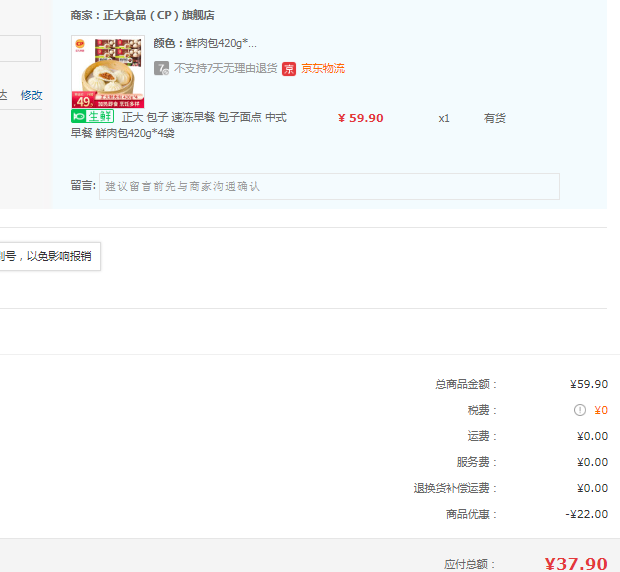Focus the 留言 message input field
The height and width of the screenshot is (572, 620).
[329, 186]
